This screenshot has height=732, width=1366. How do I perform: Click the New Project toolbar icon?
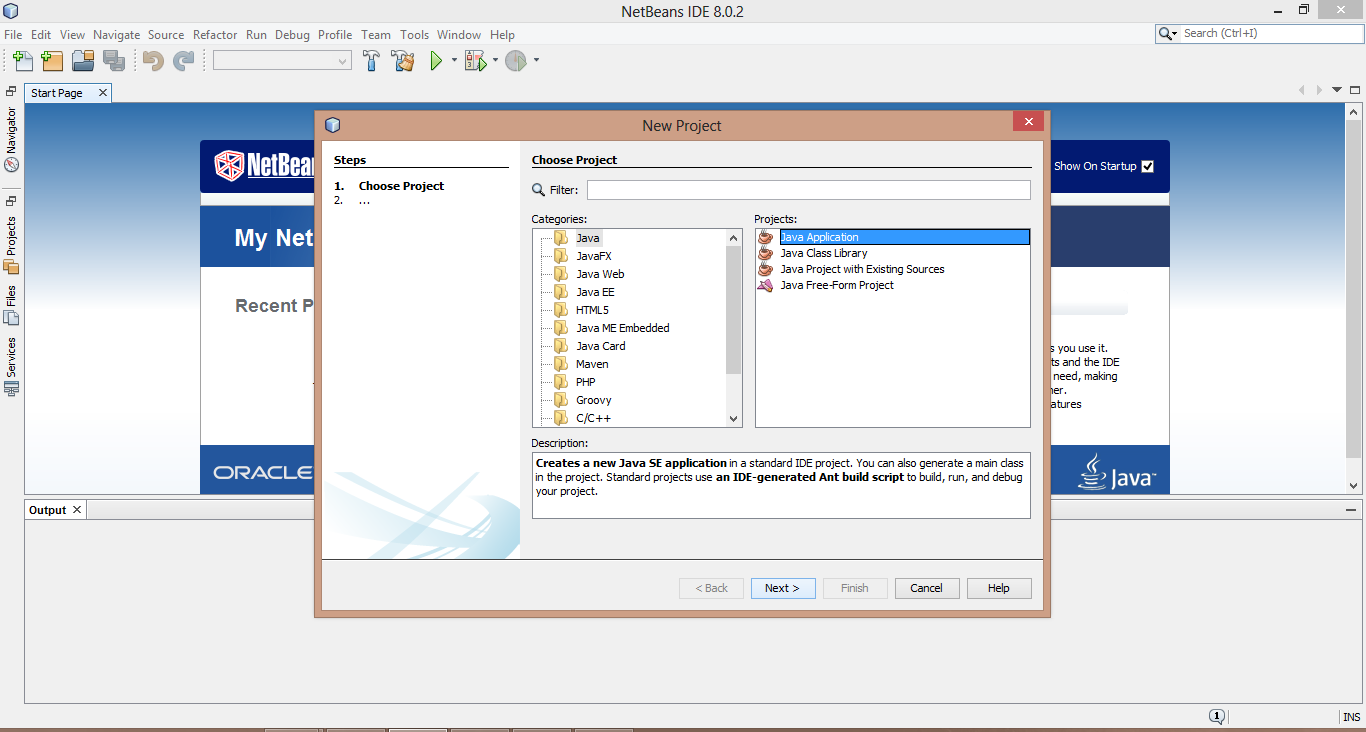click(x=52, y=61)
